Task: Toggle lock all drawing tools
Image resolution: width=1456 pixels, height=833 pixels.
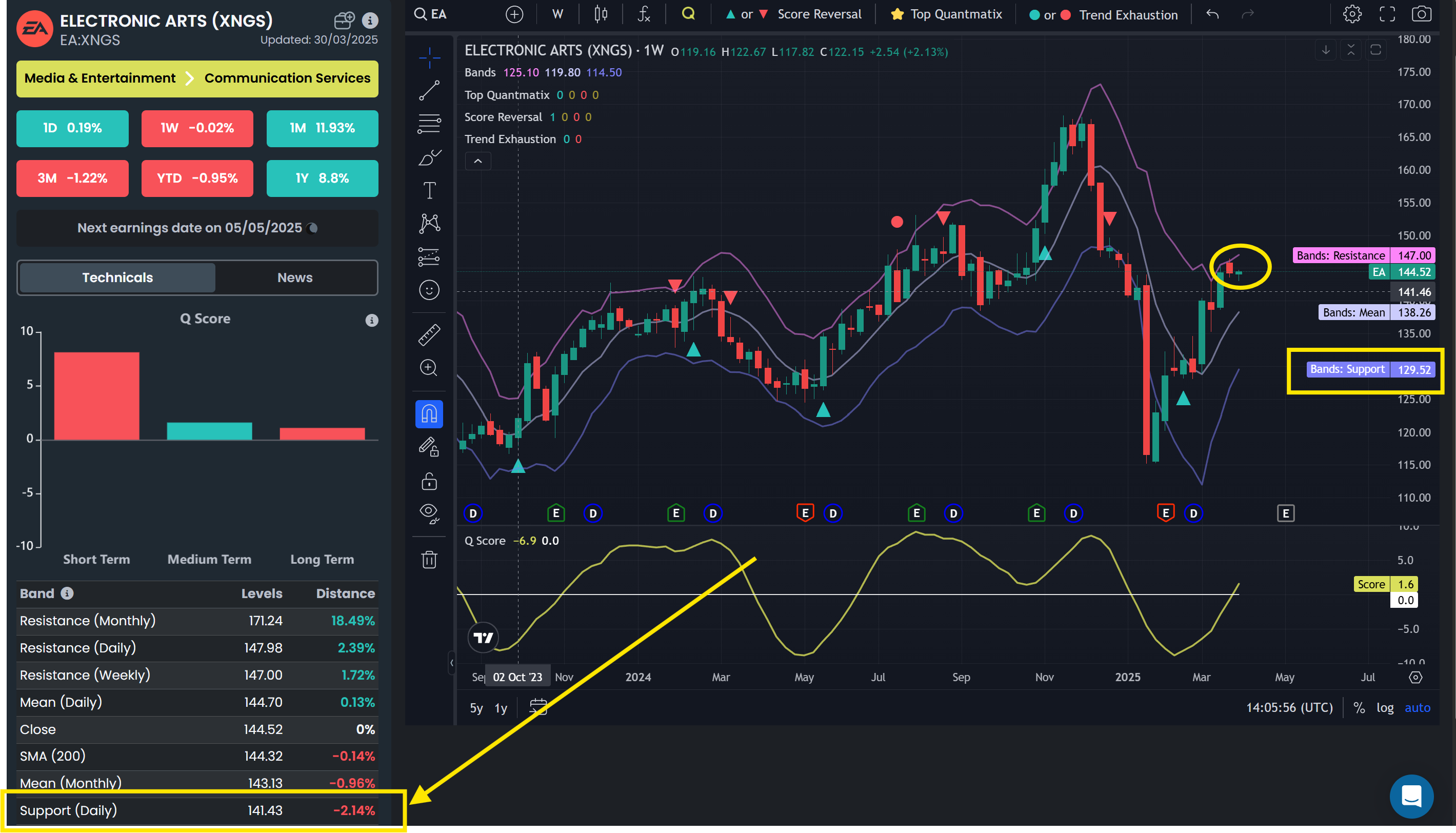Action: (x=429, y=481)
